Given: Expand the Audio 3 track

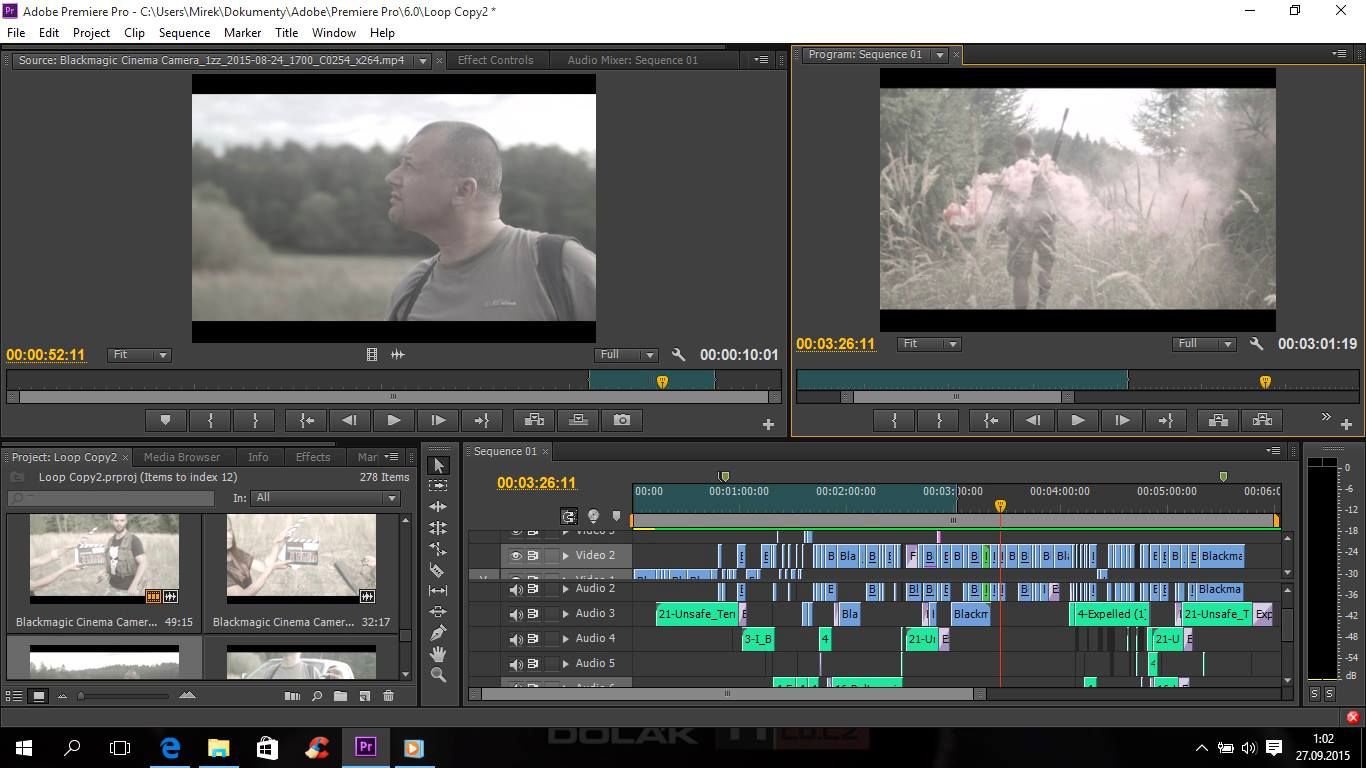Looking at the screenshot, I should click(566, 614).
